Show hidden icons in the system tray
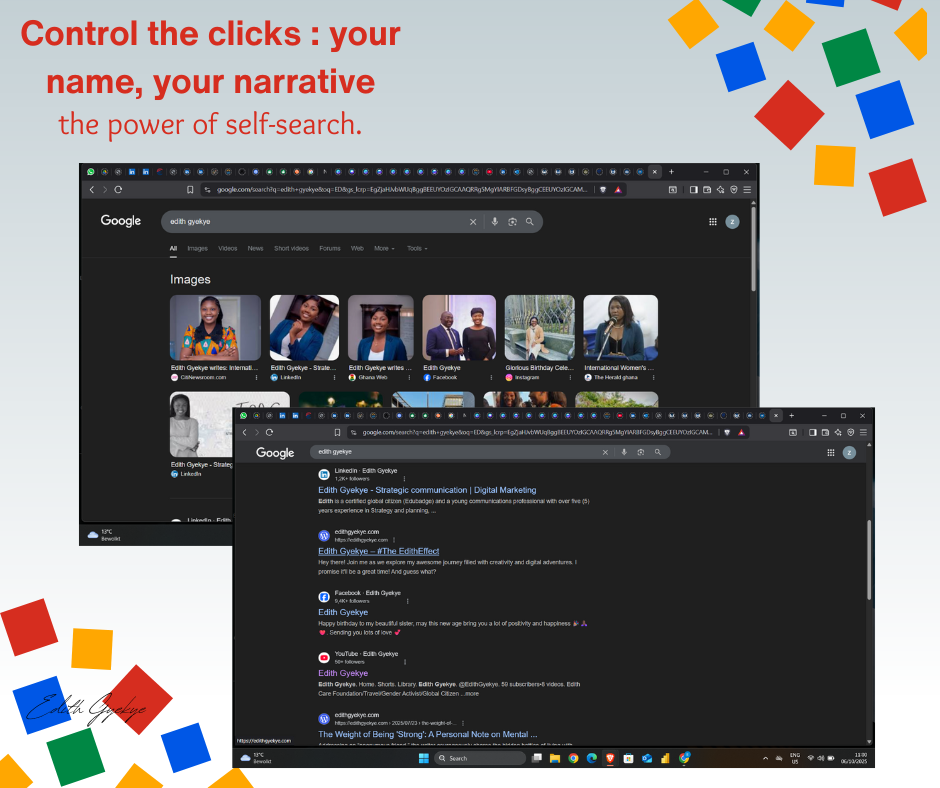This screenshot has height=788, width=940. click(x=765, y=758)
